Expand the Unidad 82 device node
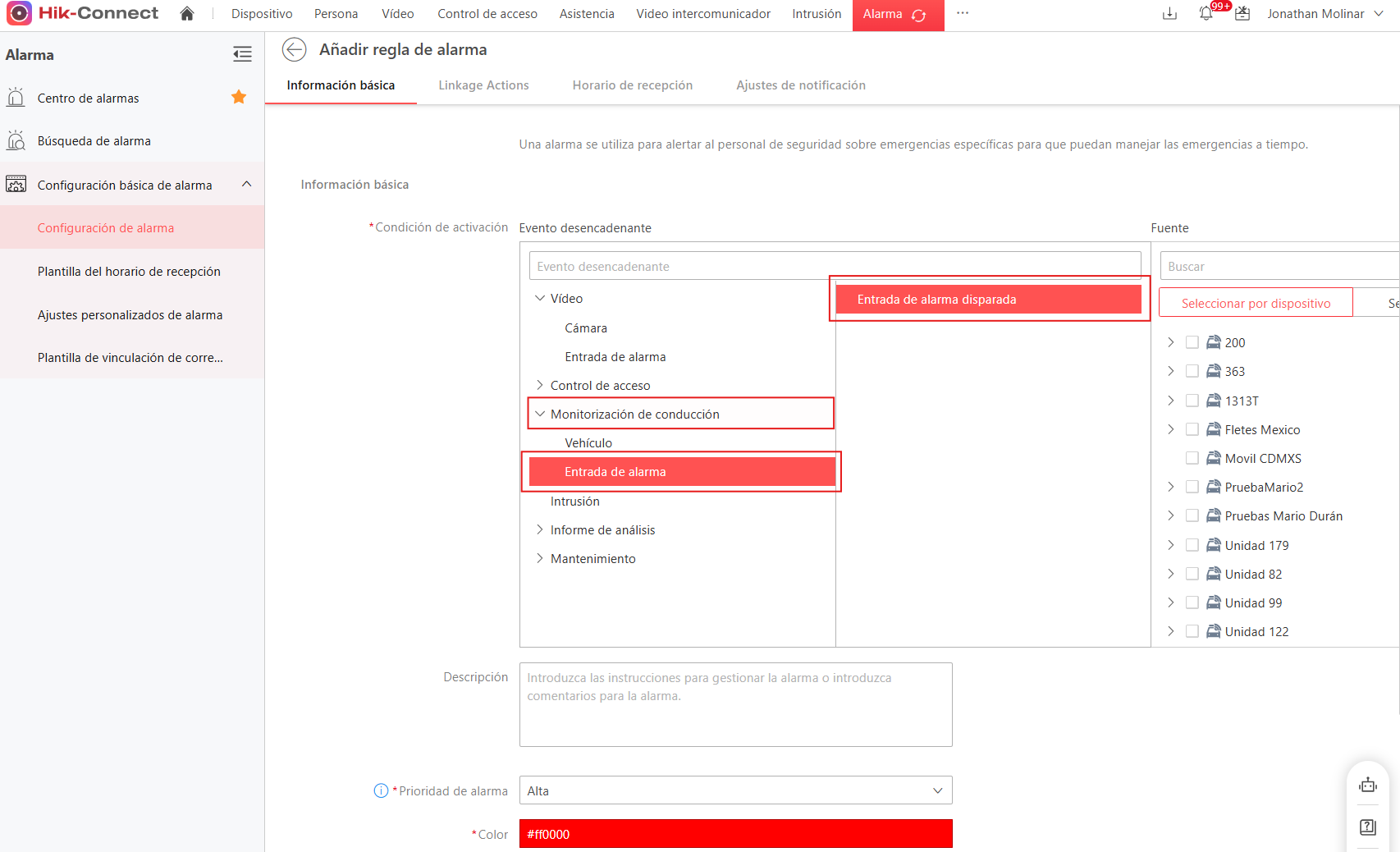This screenshot has width=1400, height=852. tap(1171, 574)
